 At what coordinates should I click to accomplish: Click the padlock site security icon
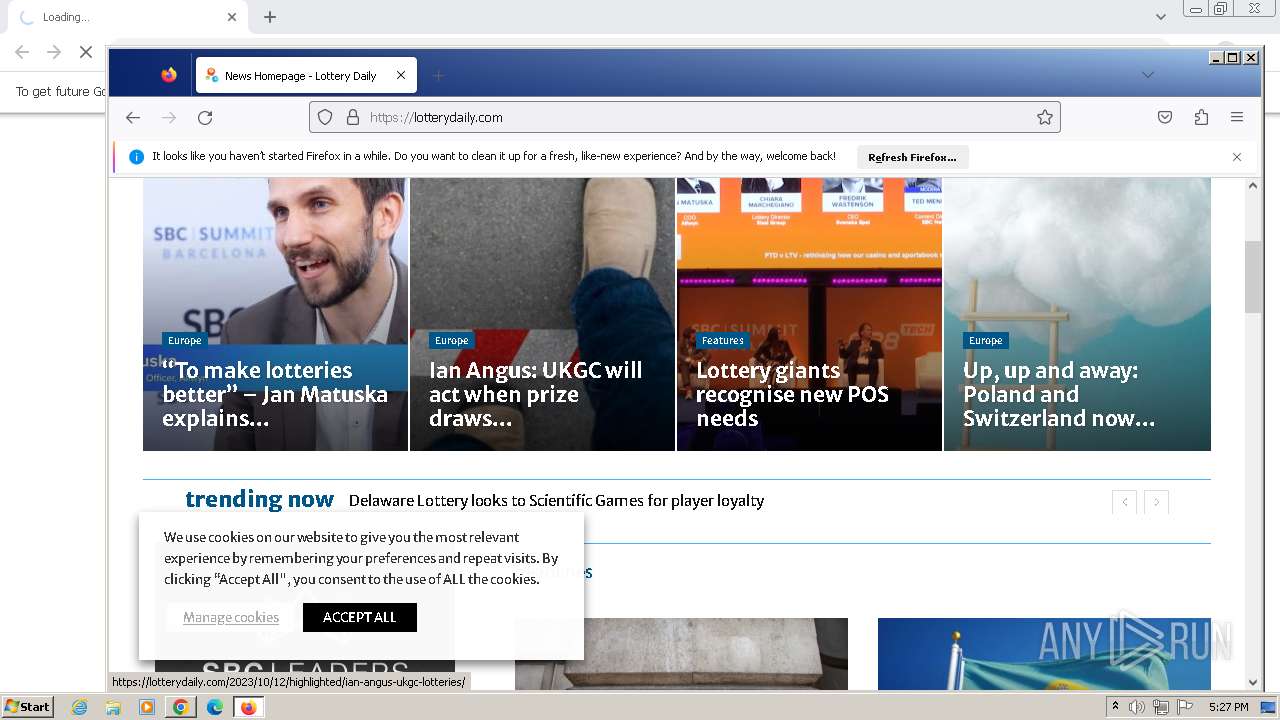pyautogui.click(x=352, y=117)
